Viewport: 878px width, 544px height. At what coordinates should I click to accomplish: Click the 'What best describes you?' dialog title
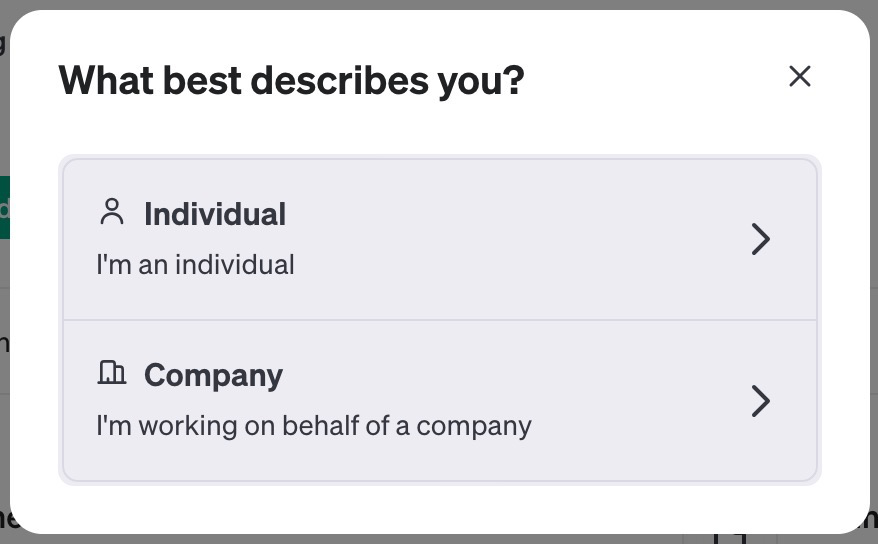[291, 81]
